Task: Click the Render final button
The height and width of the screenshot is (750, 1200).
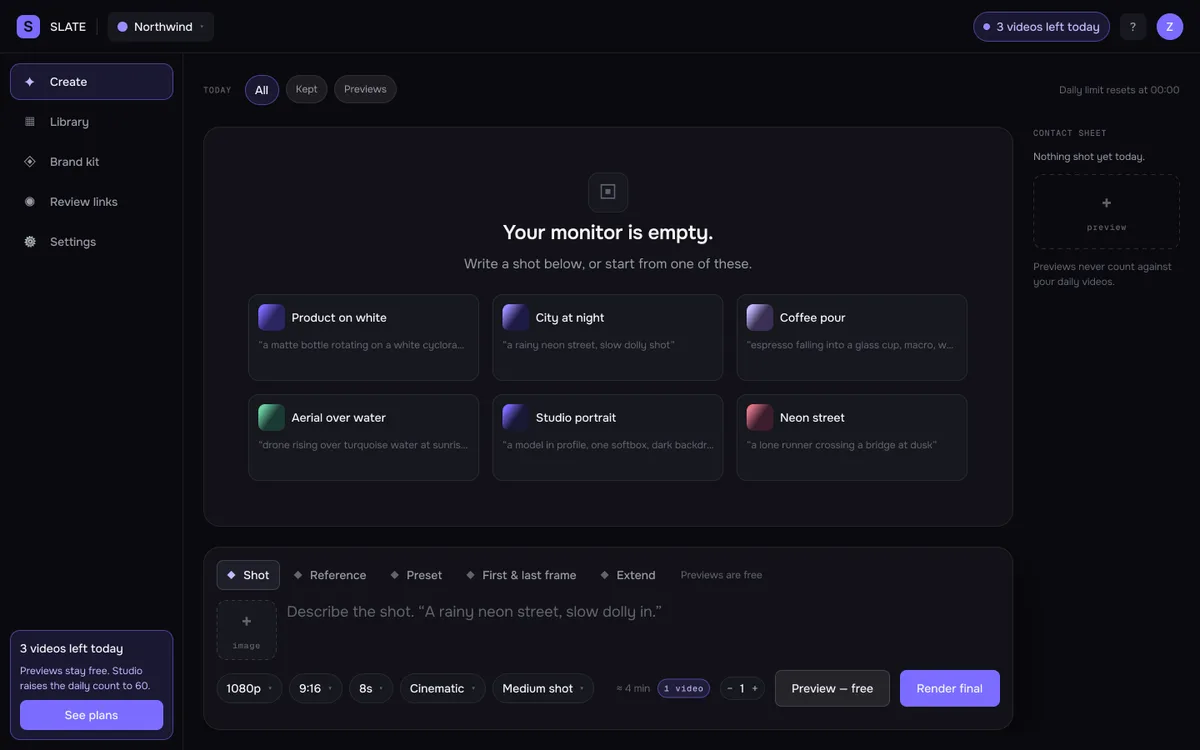Action: (950, 688)
